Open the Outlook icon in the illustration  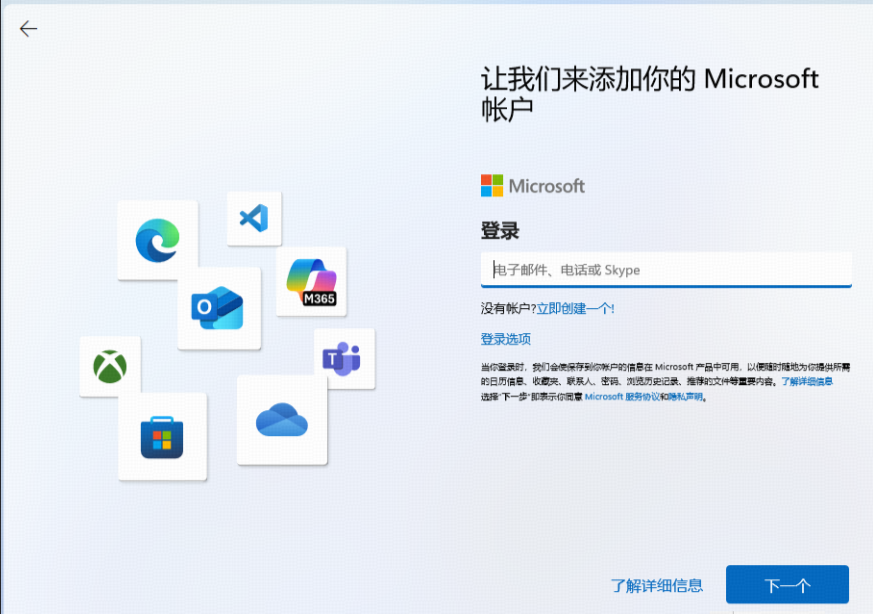[219, 308]
